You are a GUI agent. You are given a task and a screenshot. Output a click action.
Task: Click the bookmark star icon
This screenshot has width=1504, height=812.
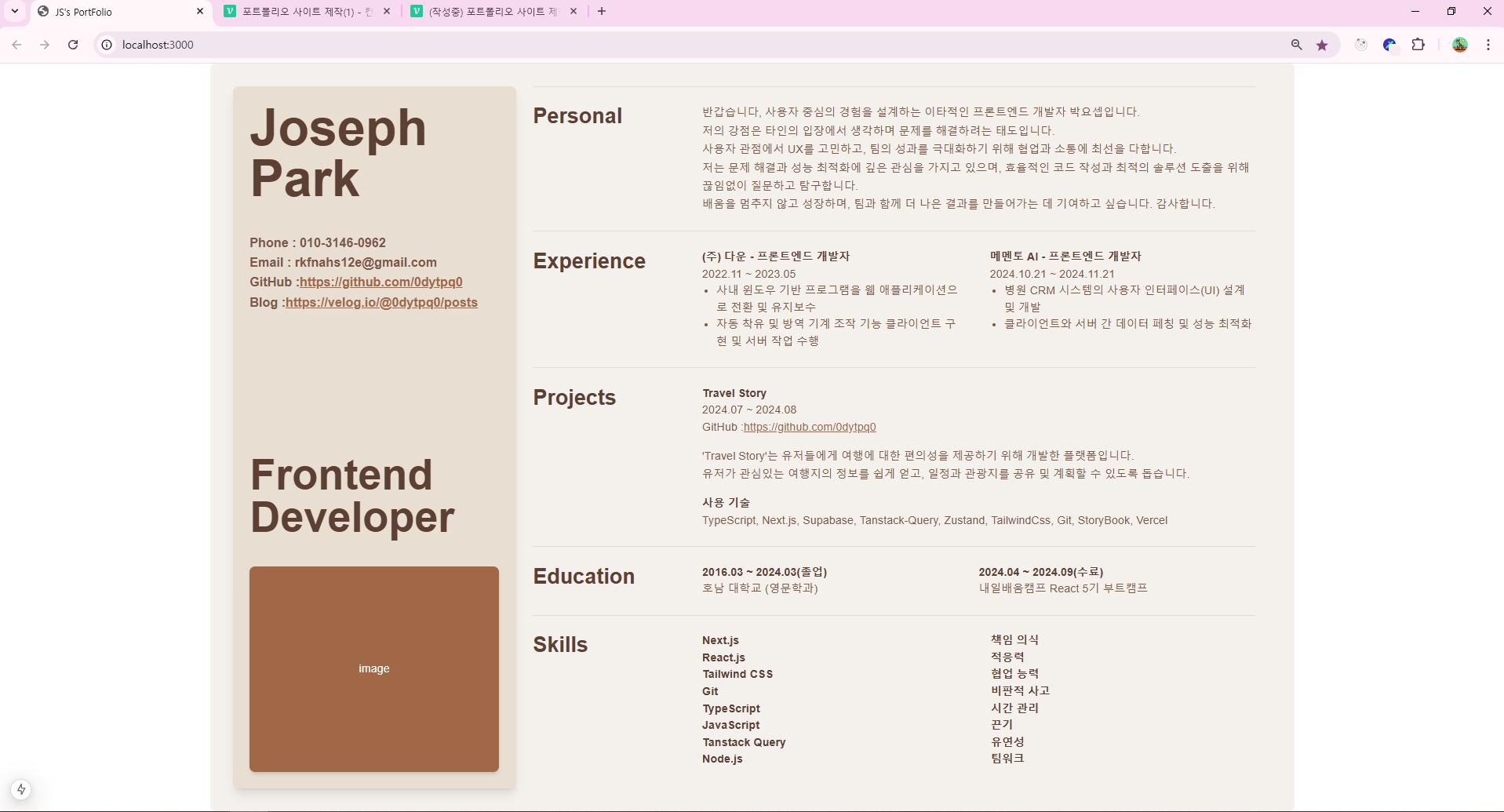click(x=1322, y=45)
